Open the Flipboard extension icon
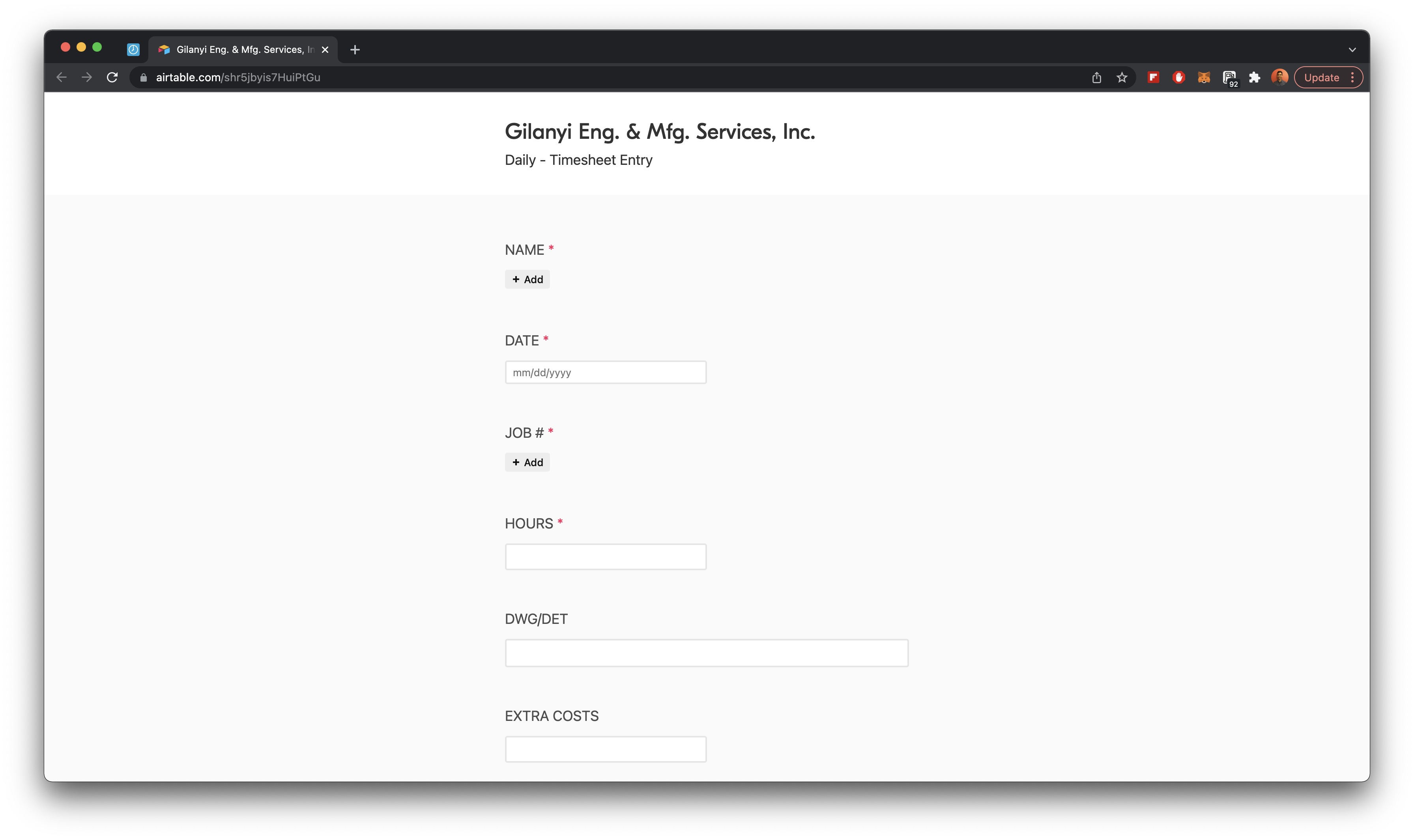The width and height of the screenshot is (1414, 840). point(1153,78)
